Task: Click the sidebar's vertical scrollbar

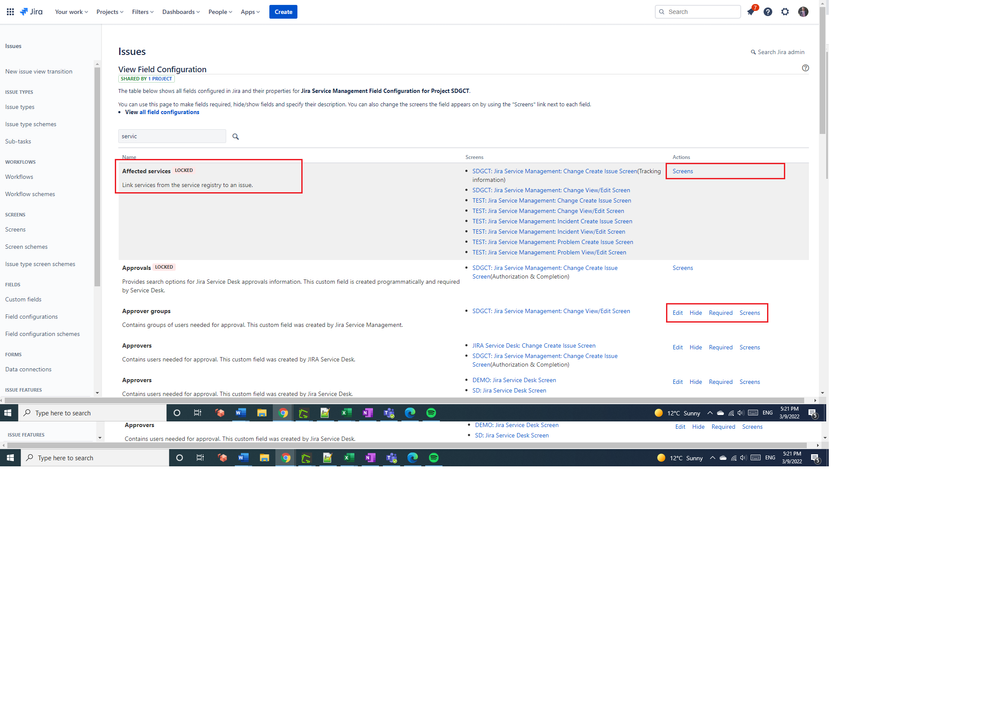Action: 97,178
